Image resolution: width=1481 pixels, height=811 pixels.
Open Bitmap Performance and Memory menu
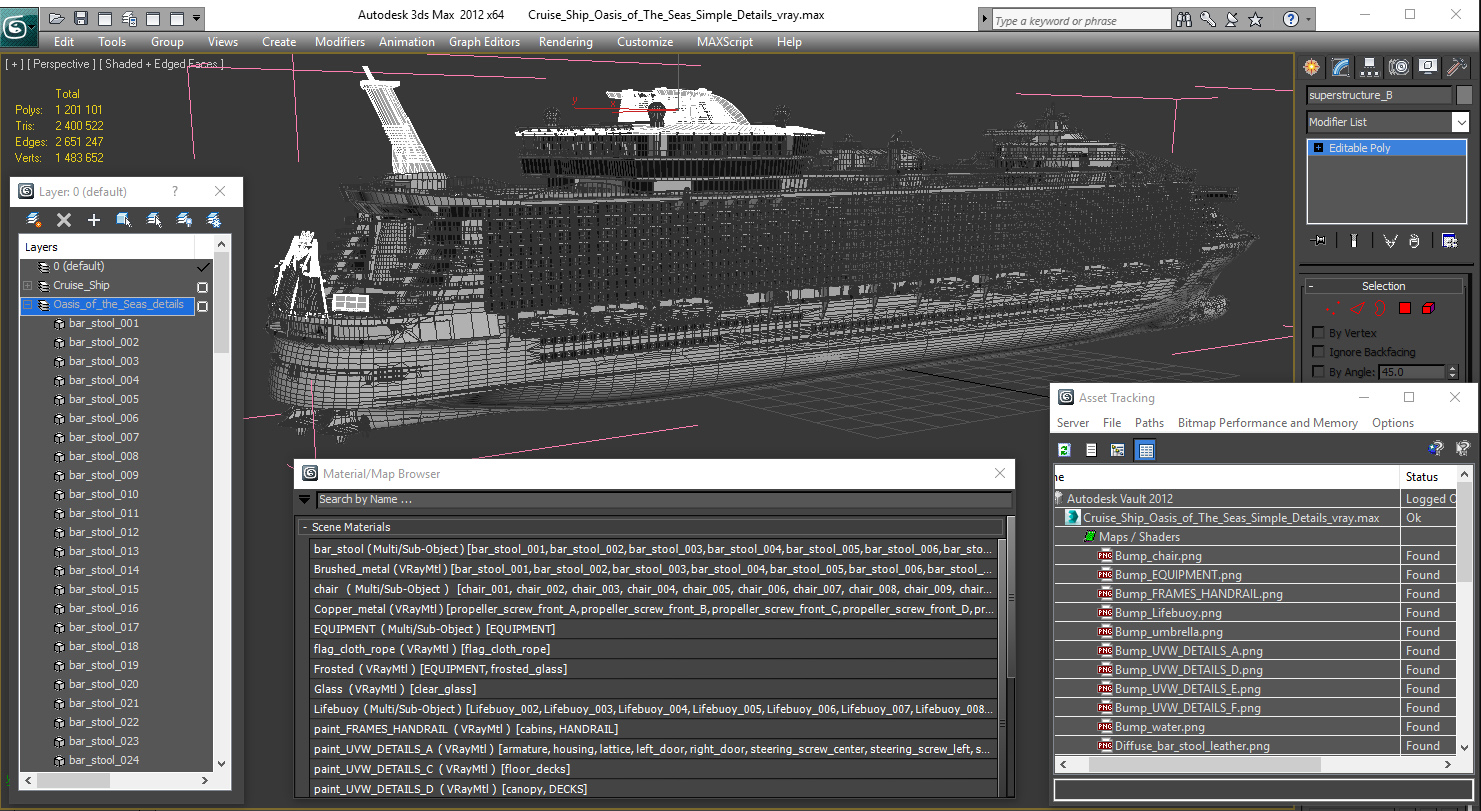coord(1268,423)
